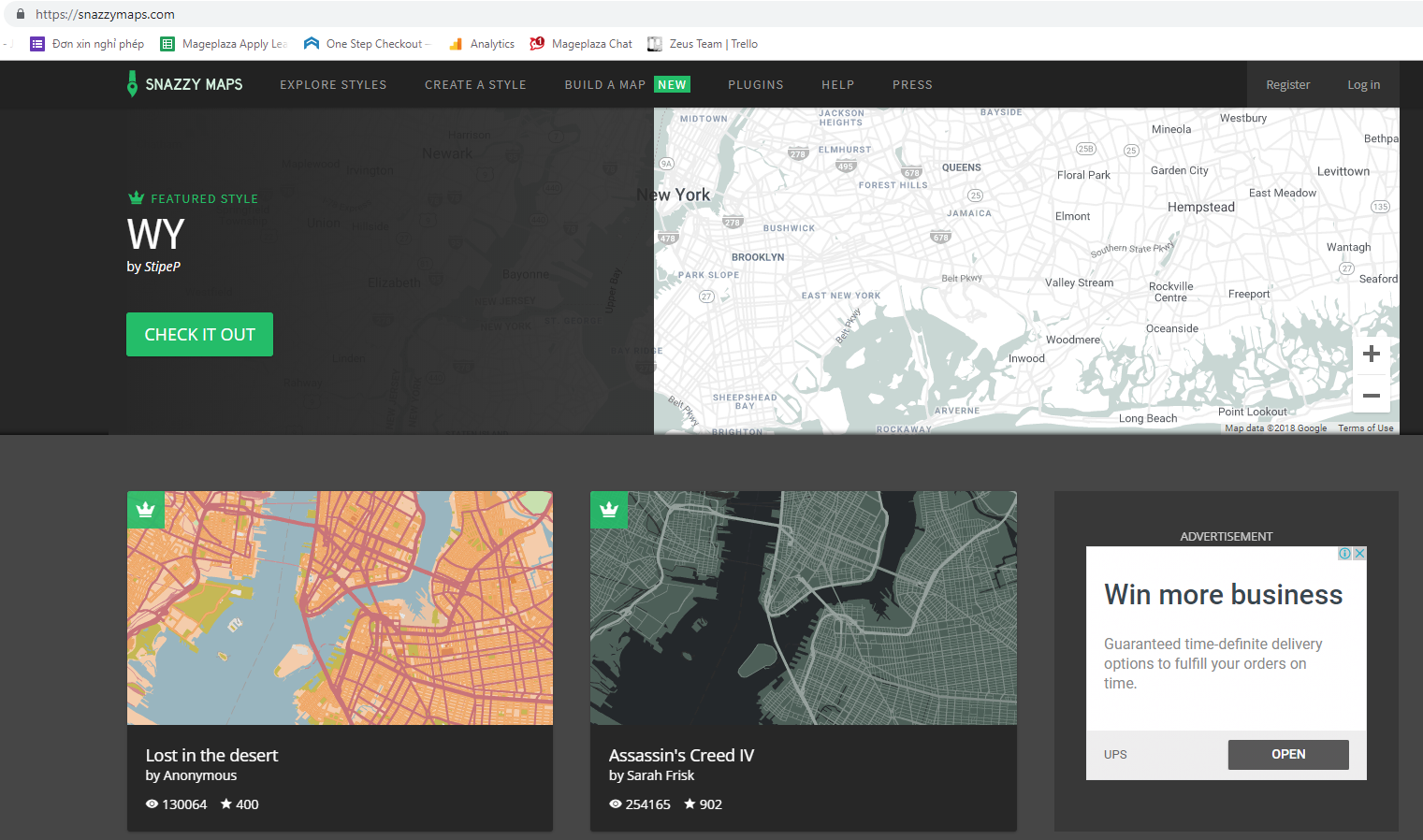Open Assassin's Creed IV map thumbnail
This screenshot has height=840, width=1423.
[x=803, y=608]
